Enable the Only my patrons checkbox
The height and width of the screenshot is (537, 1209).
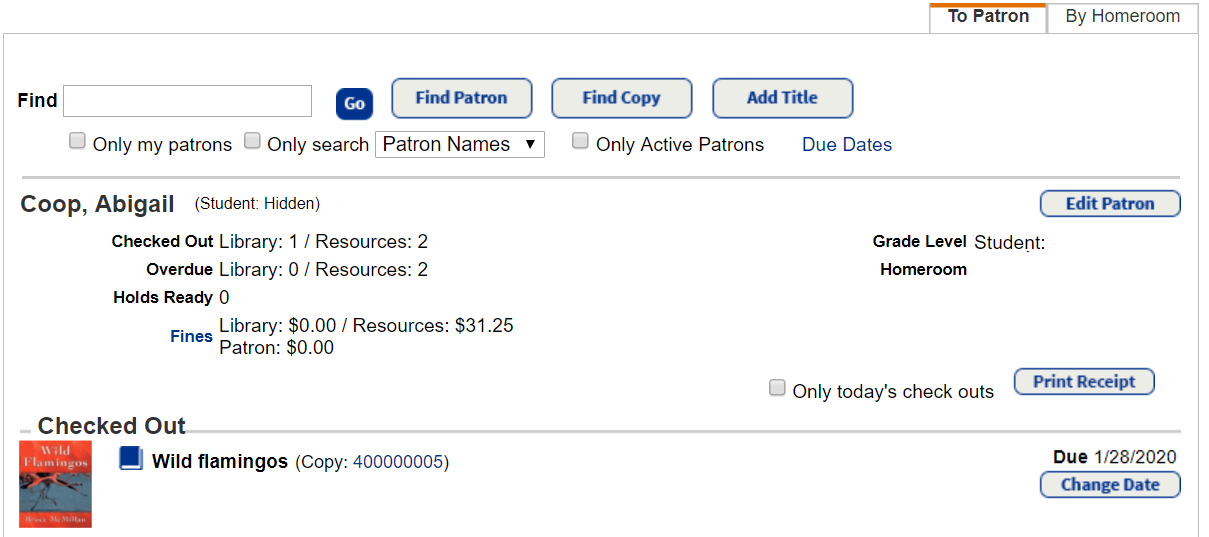point(77,142)
